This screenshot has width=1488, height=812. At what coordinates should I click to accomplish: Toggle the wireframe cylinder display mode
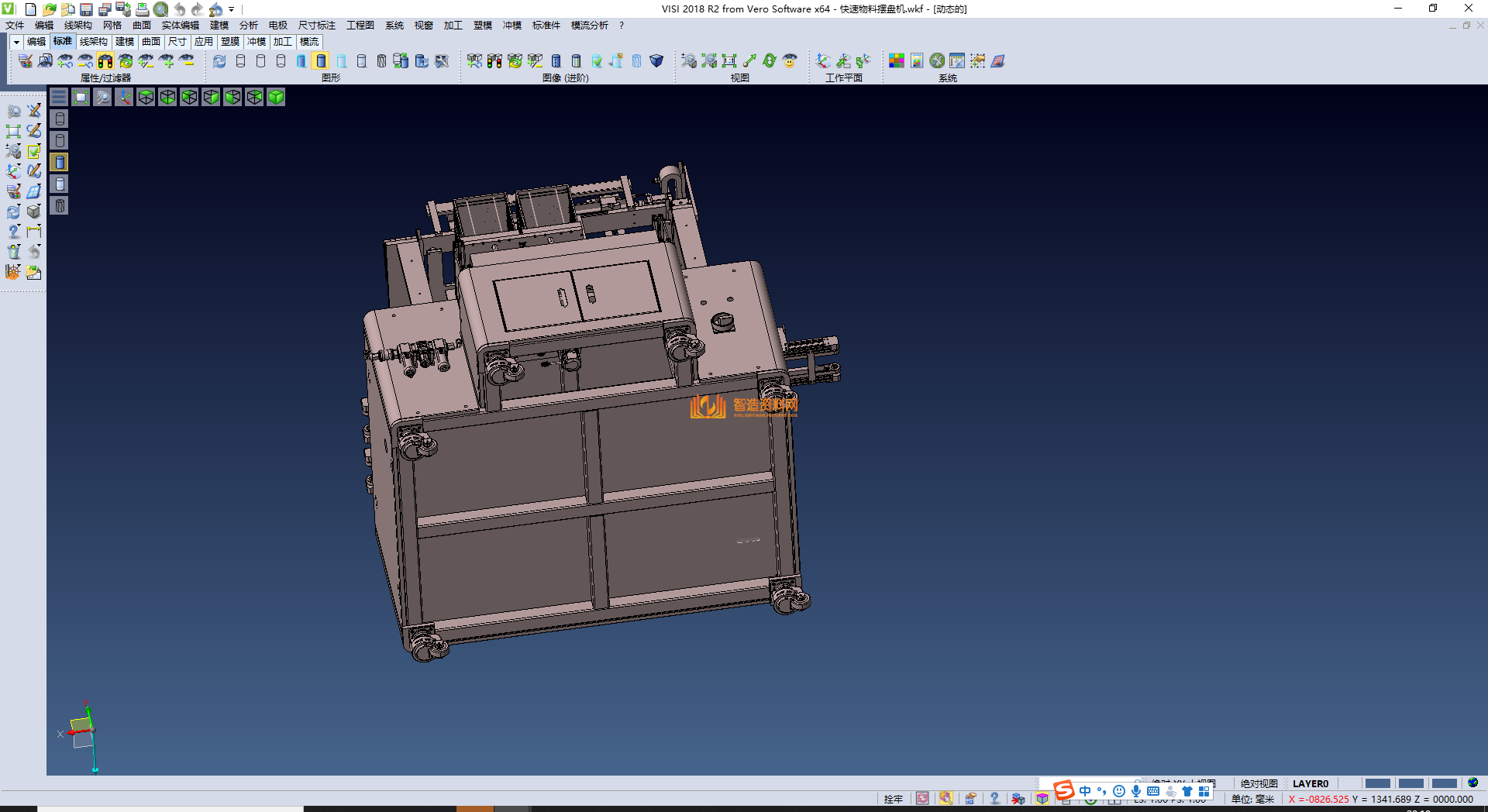coord(240,61)
